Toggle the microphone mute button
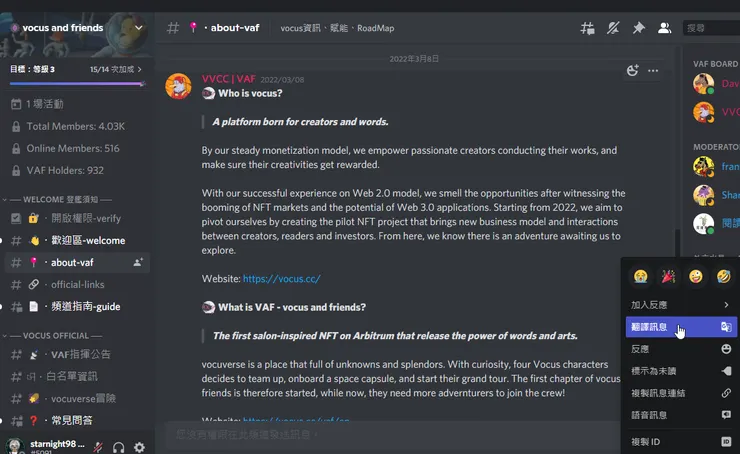The image size is (740, 454). 99,447
